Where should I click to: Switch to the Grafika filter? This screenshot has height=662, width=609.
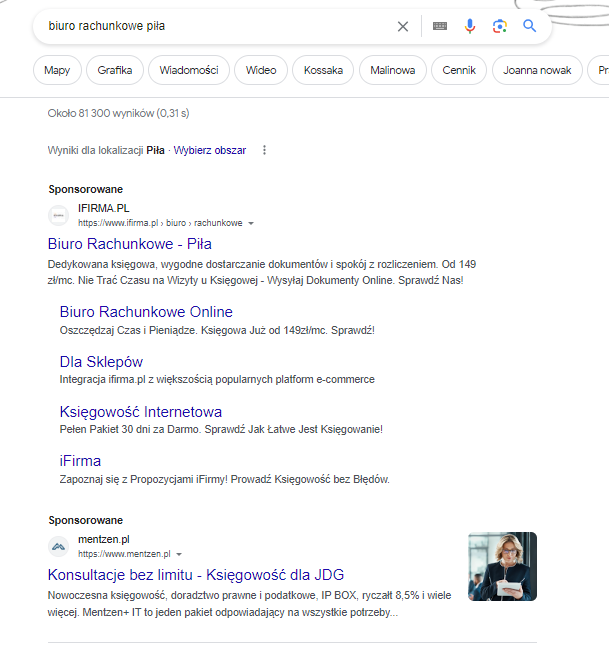(x=115, y=70)
